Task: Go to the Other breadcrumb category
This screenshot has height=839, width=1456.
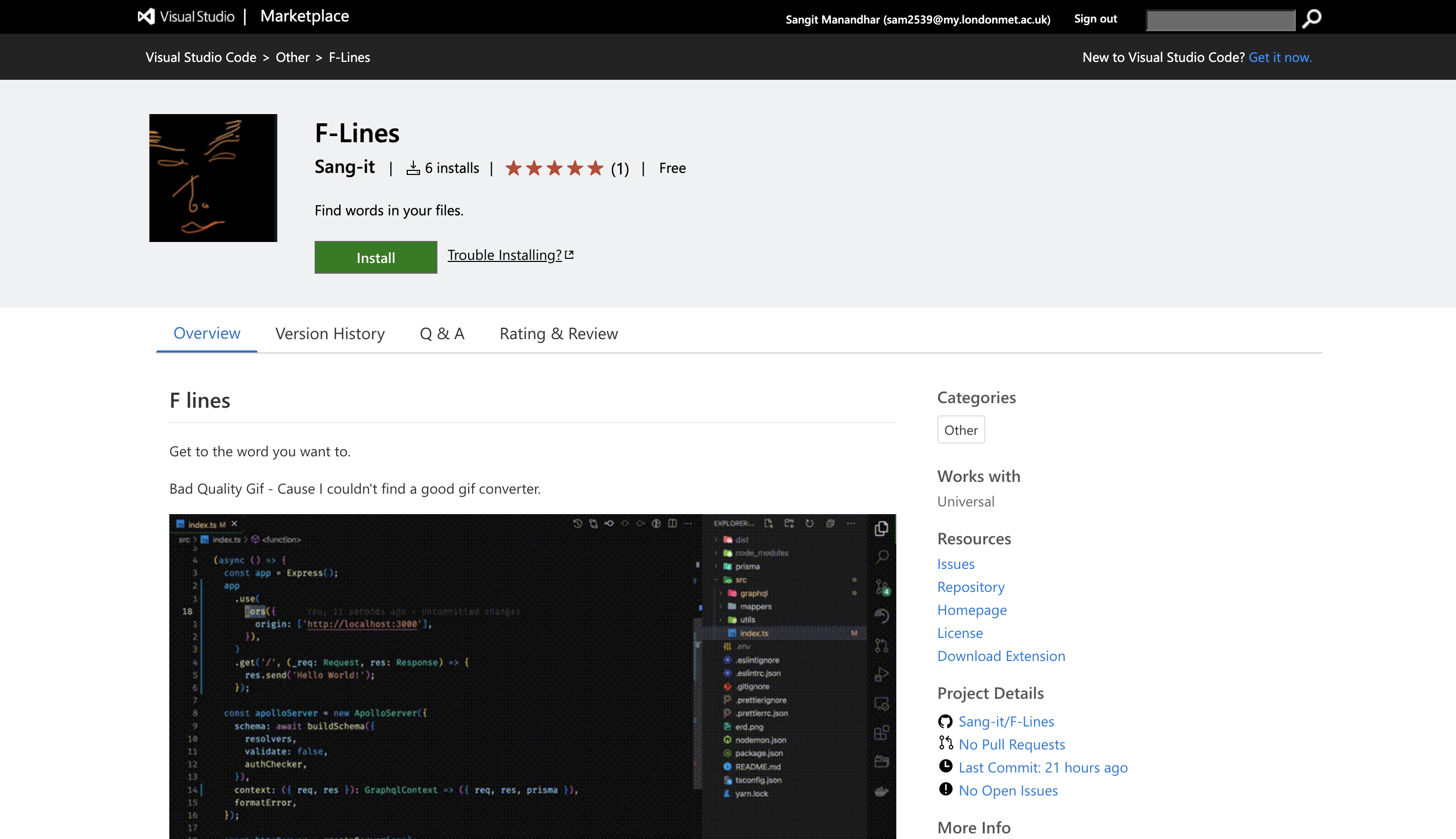Action: (293, 57)
